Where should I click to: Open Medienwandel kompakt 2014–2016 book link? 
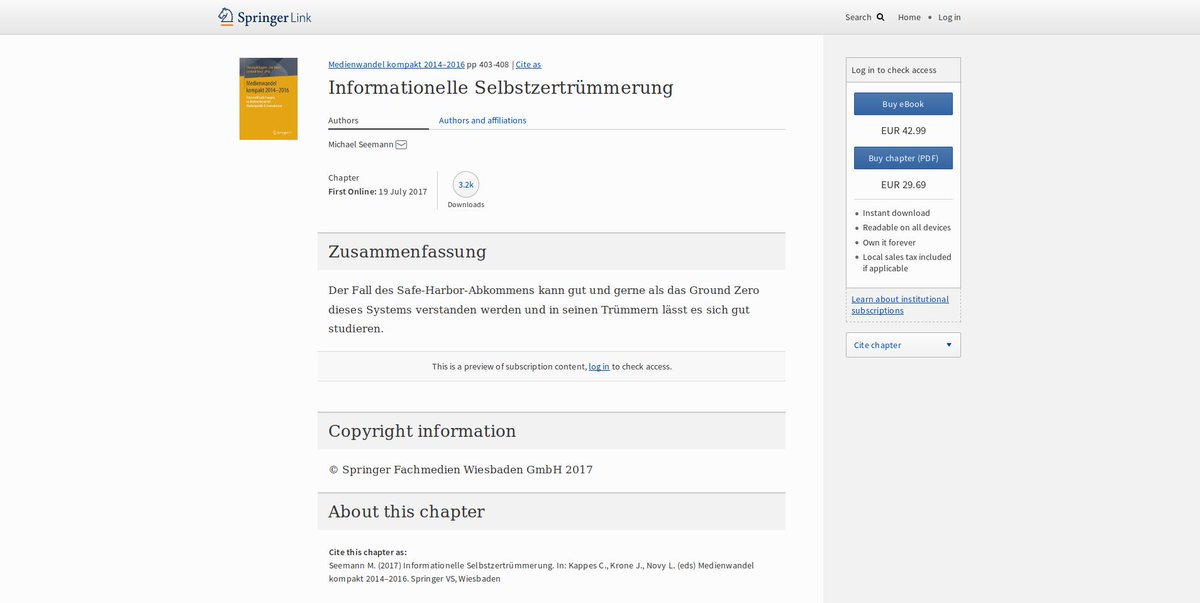(x=396, y=64)
